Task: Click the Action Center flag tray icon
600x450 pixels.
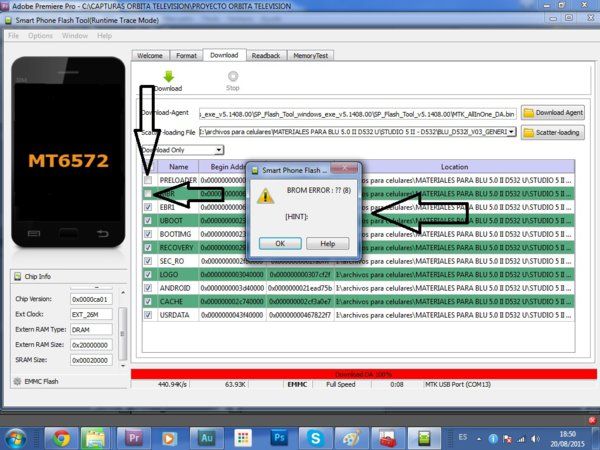Action: [507, 439]
